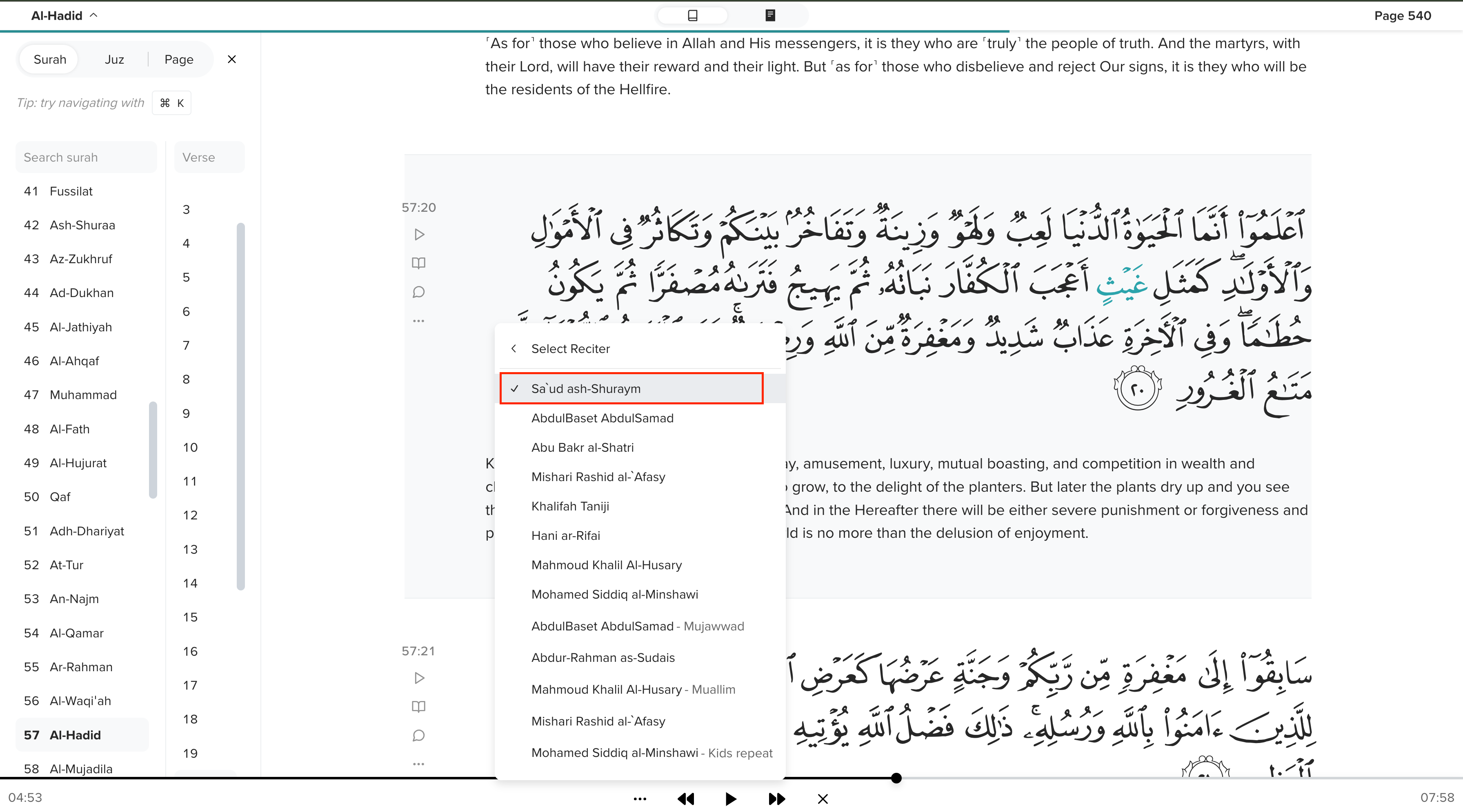
Task: Skip to next verse in audio player
Action: coord(776,799)
